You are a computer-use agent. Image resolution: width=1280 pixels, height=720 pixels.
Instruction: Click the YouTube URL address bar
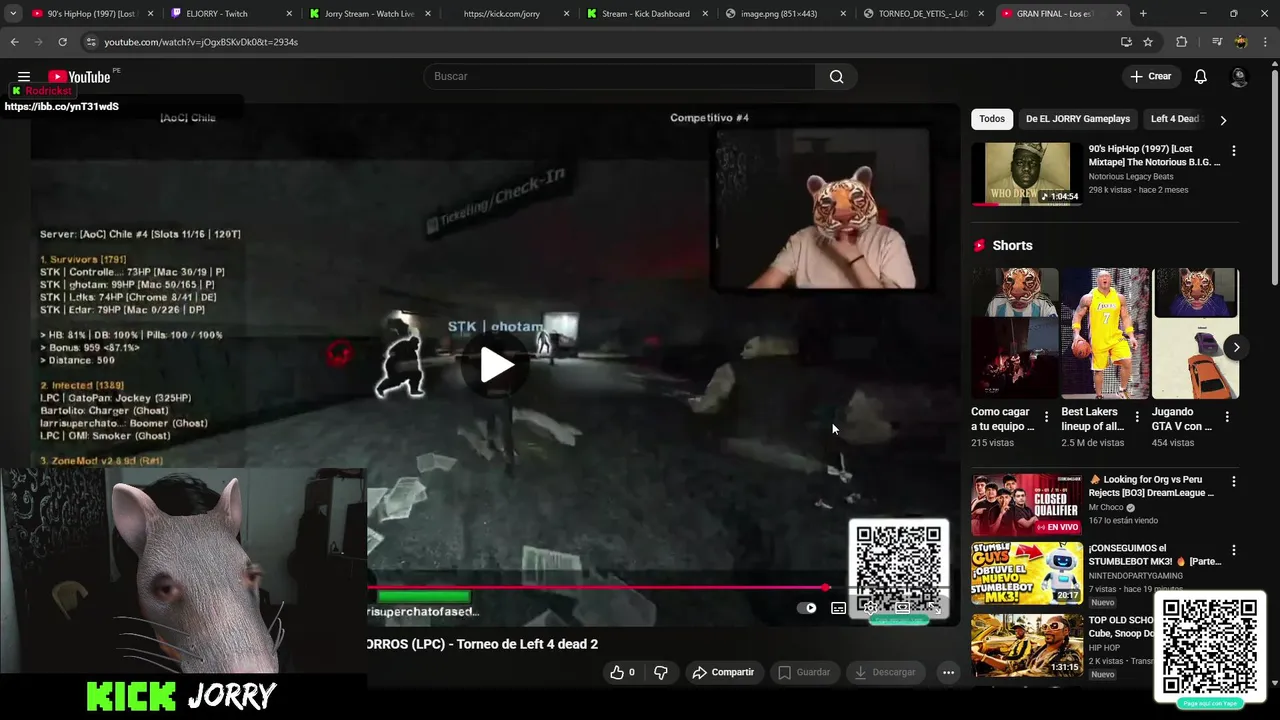(x=600, y=42)
